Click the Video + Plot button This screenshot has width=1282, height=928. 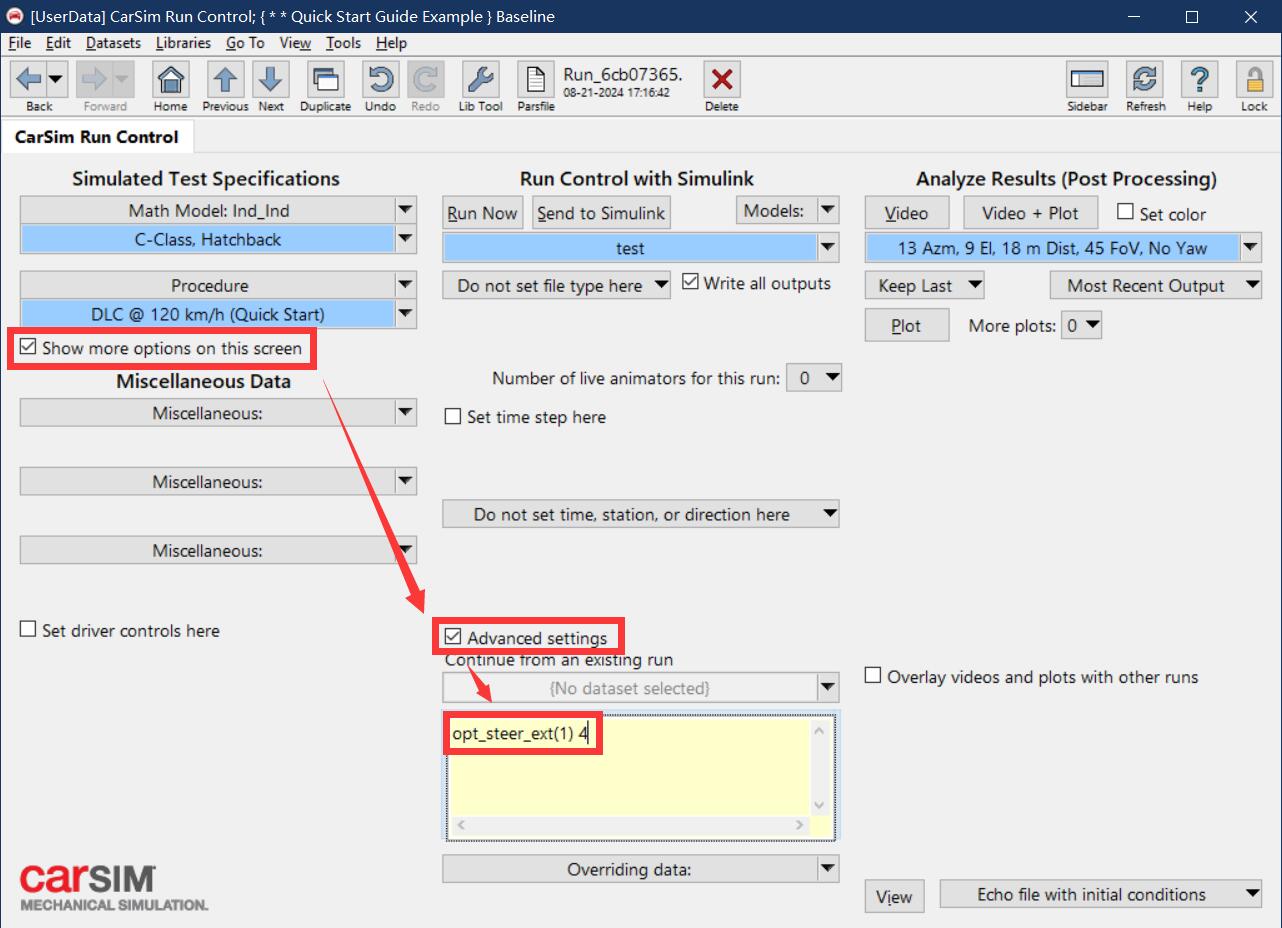[1030, 212]
